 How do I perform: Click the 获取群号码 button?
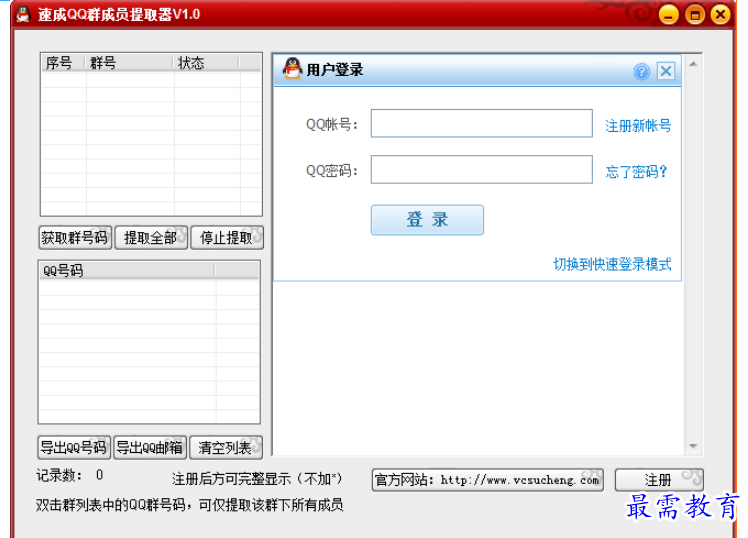point(75,238)
